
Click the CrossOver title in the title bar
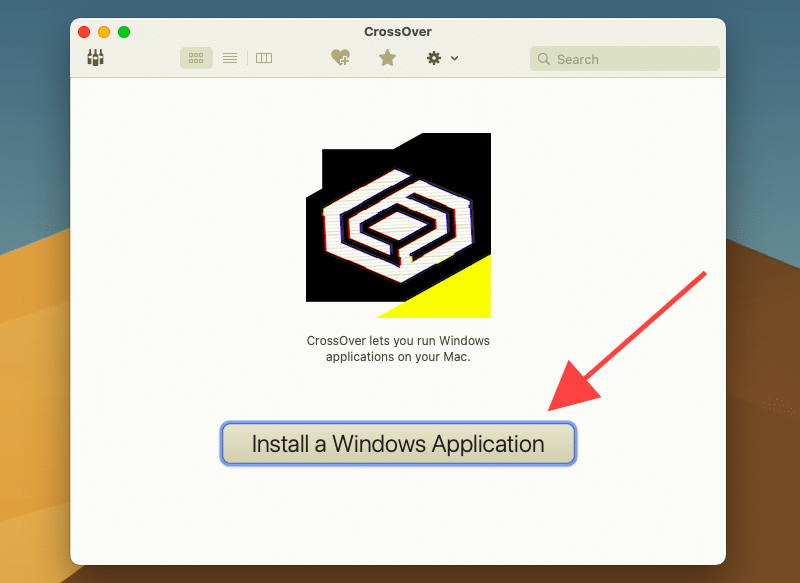[x=397, y=31]
